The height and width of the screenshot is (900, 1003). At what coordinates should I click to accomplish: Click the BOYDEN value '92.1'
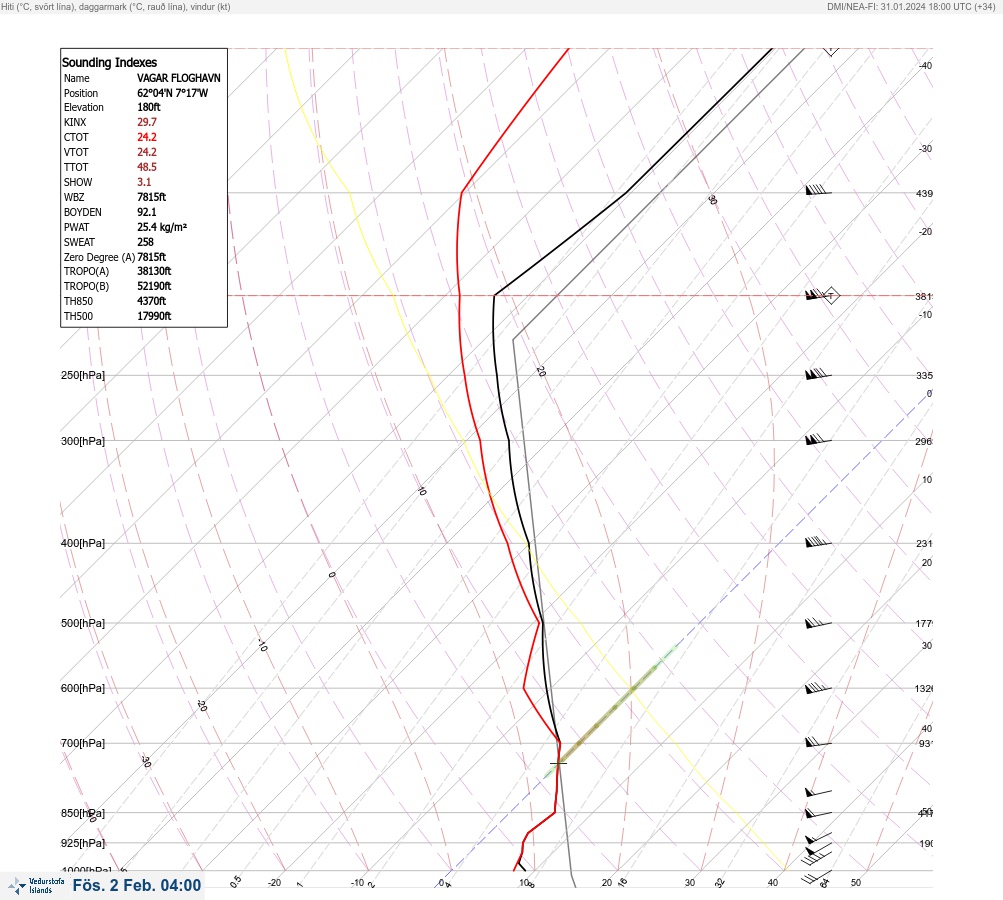(x=146, y=212)
